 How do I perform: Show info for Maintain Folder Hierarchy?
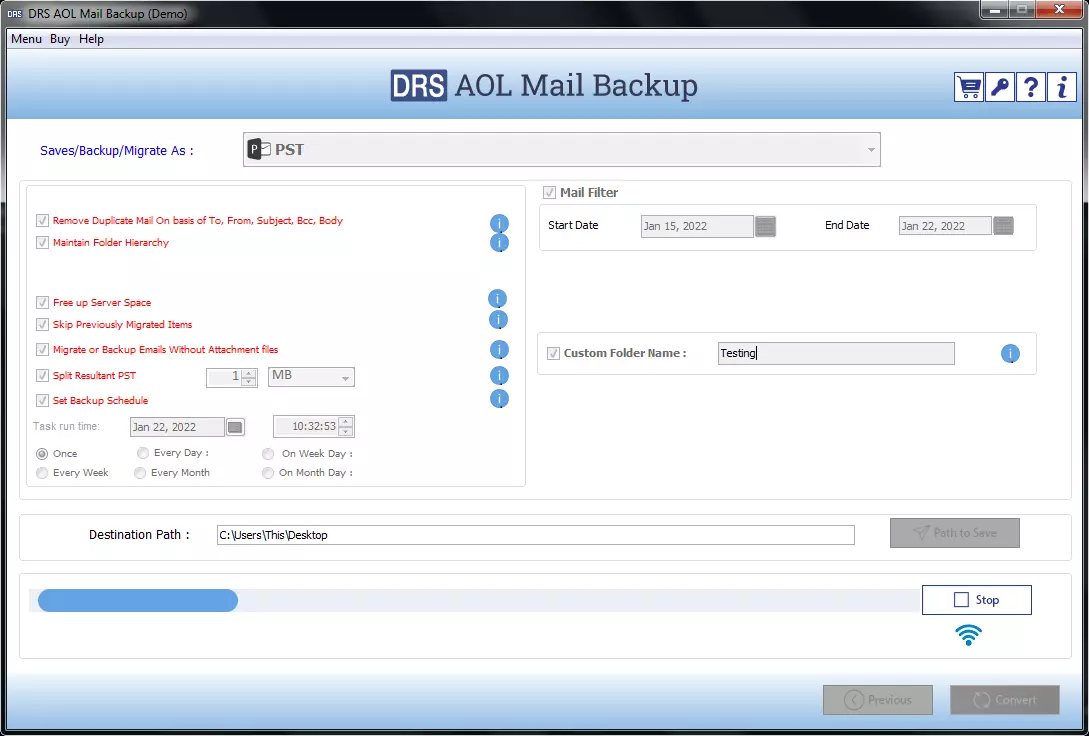pos(499,242)
